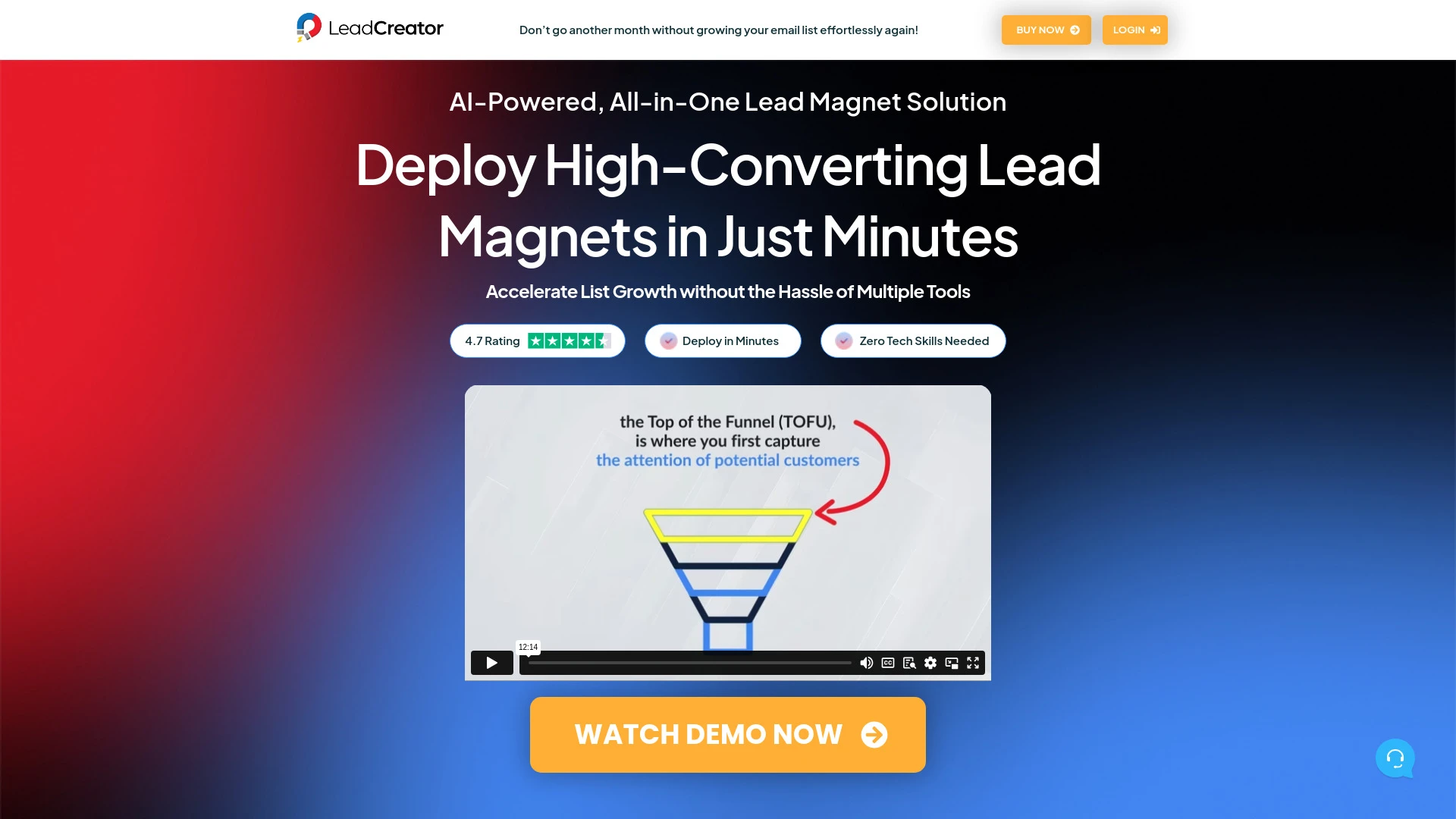Expand video quality settings dropdown
Viewport: 1456px width, 819px height.
pyautogui.click(x=930, y=662)
